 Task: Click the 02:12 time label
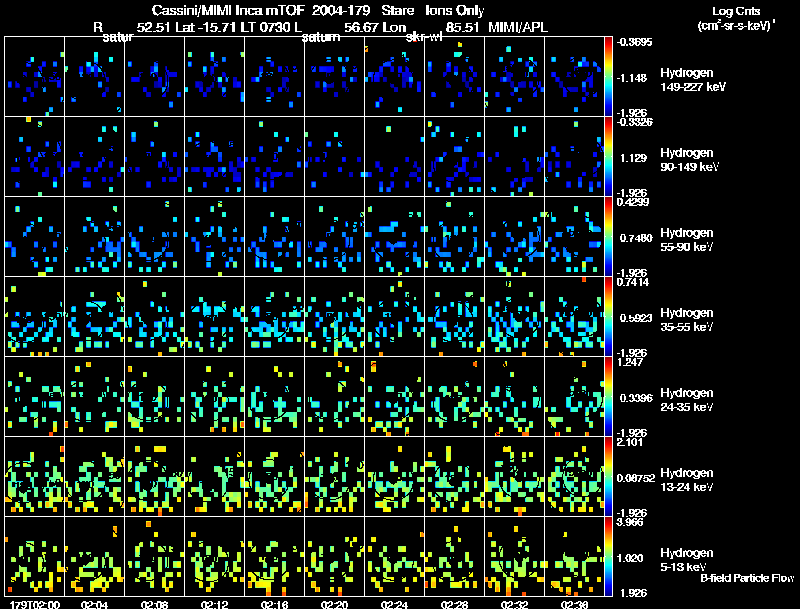click(x=214, y=604)
